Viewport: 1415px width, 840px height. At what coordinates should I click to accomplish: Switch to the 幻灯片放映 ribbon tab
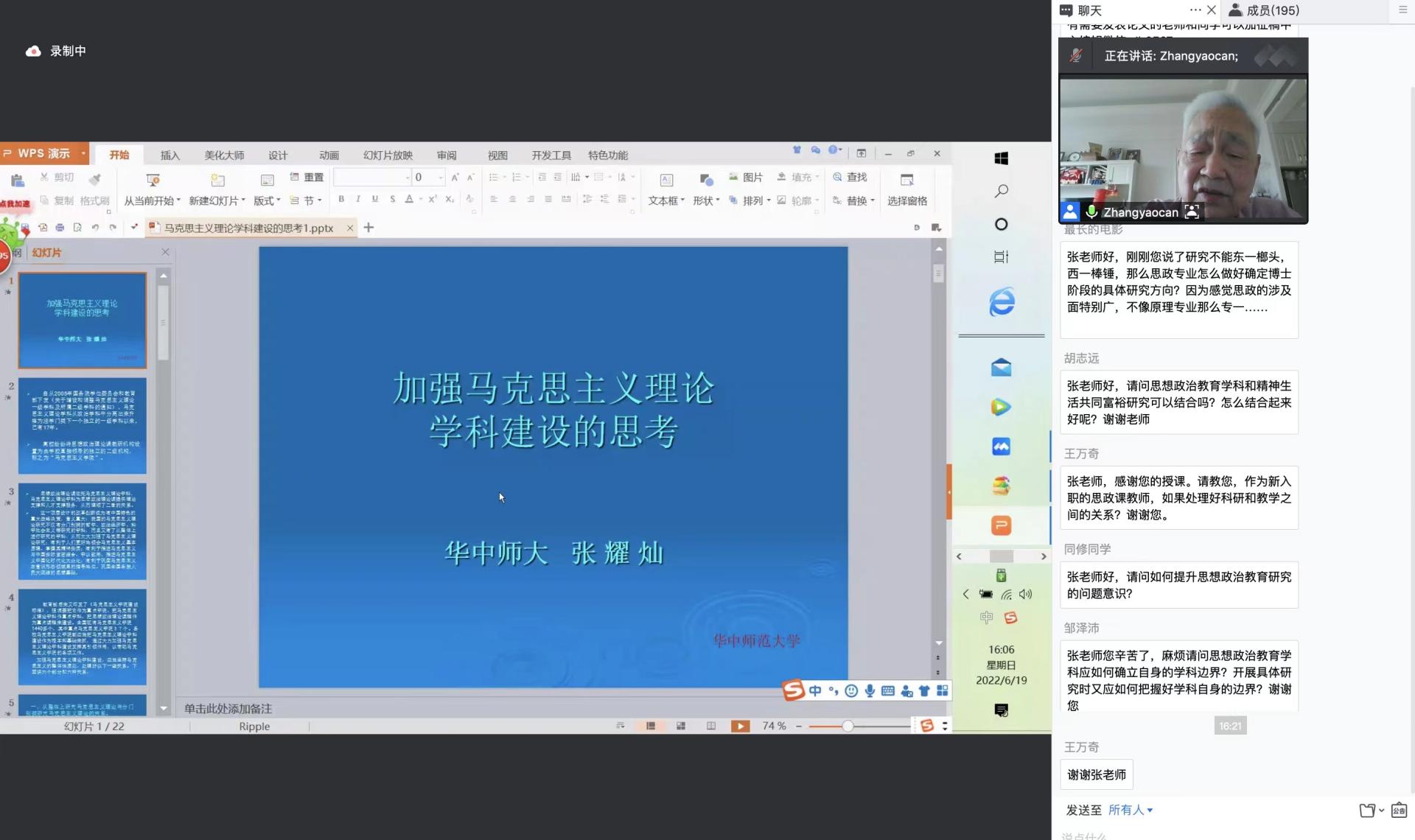click(x=388, y=155)
